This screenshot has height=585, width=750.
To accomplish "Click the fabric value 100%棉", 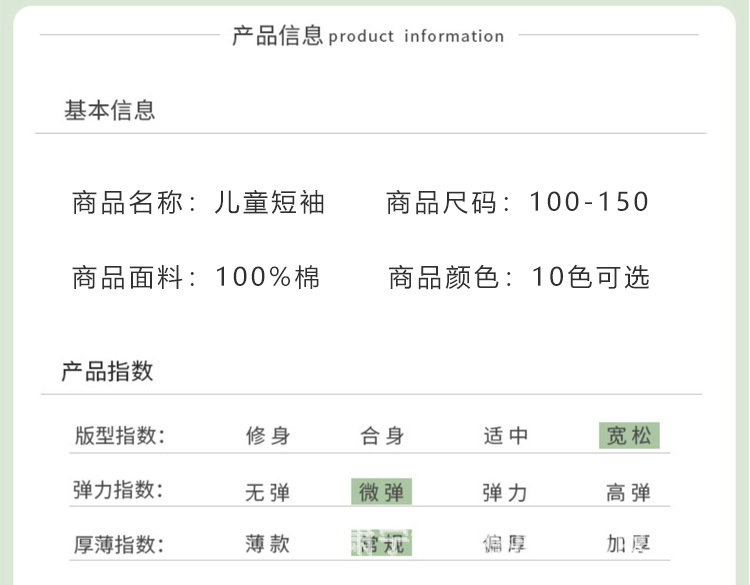I will (268, 277).
